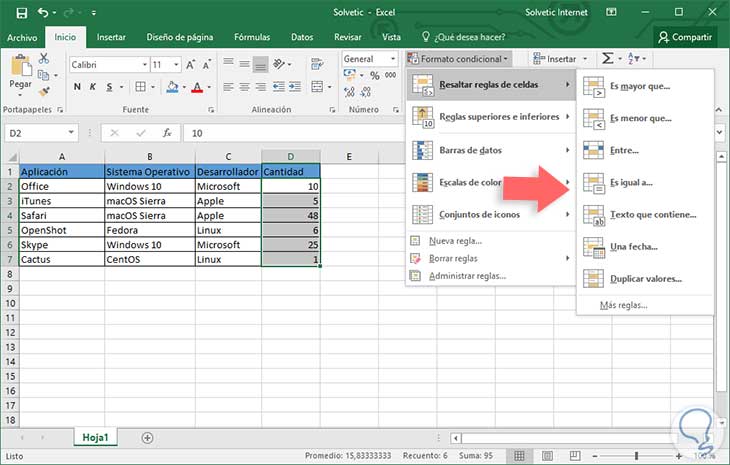Increase font size with larger A icon
Screen dimensions: 730x465
190,65
